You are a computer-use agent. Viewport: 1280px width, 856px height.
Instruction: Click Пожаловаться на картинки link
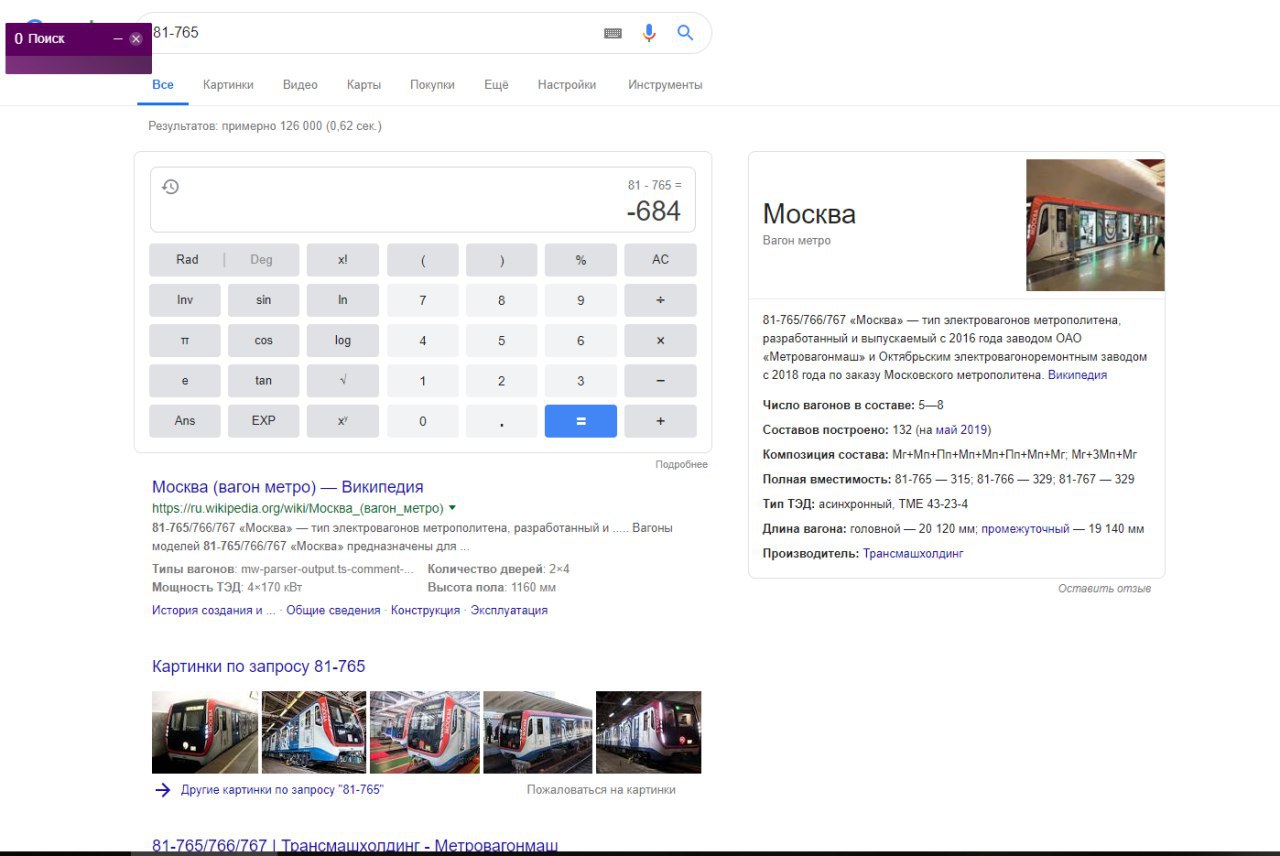click(x=601, y=790)
